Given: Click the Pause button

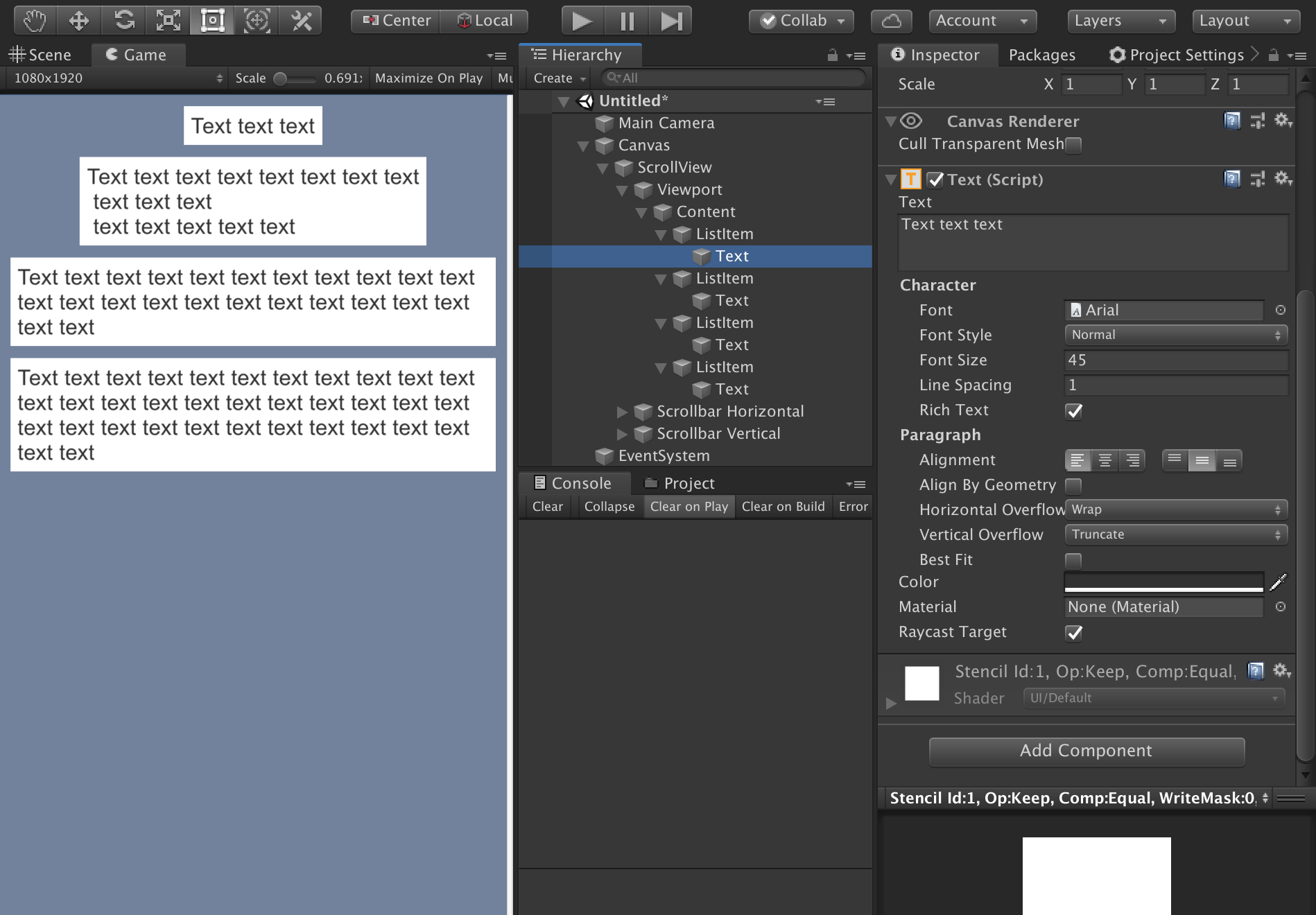Looking at the screenshot, I should (627, 21).
